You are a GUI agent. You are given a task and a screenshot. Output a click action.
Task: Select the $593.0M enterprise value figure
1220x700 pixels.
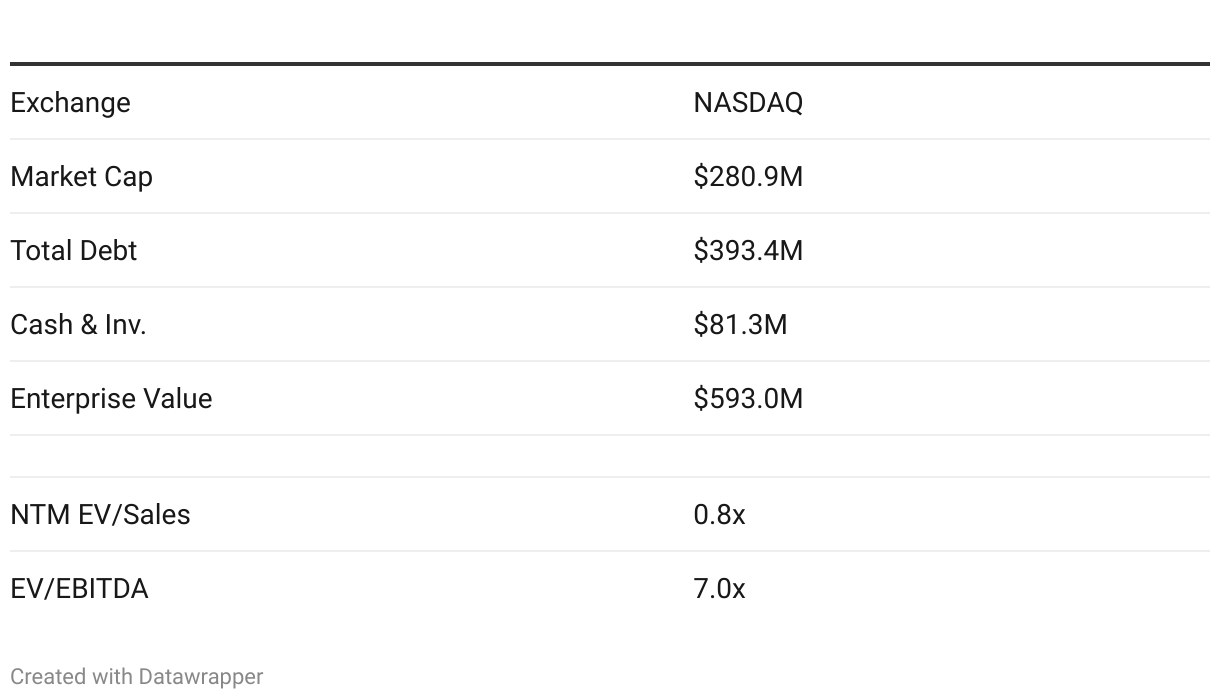(748, 399)
